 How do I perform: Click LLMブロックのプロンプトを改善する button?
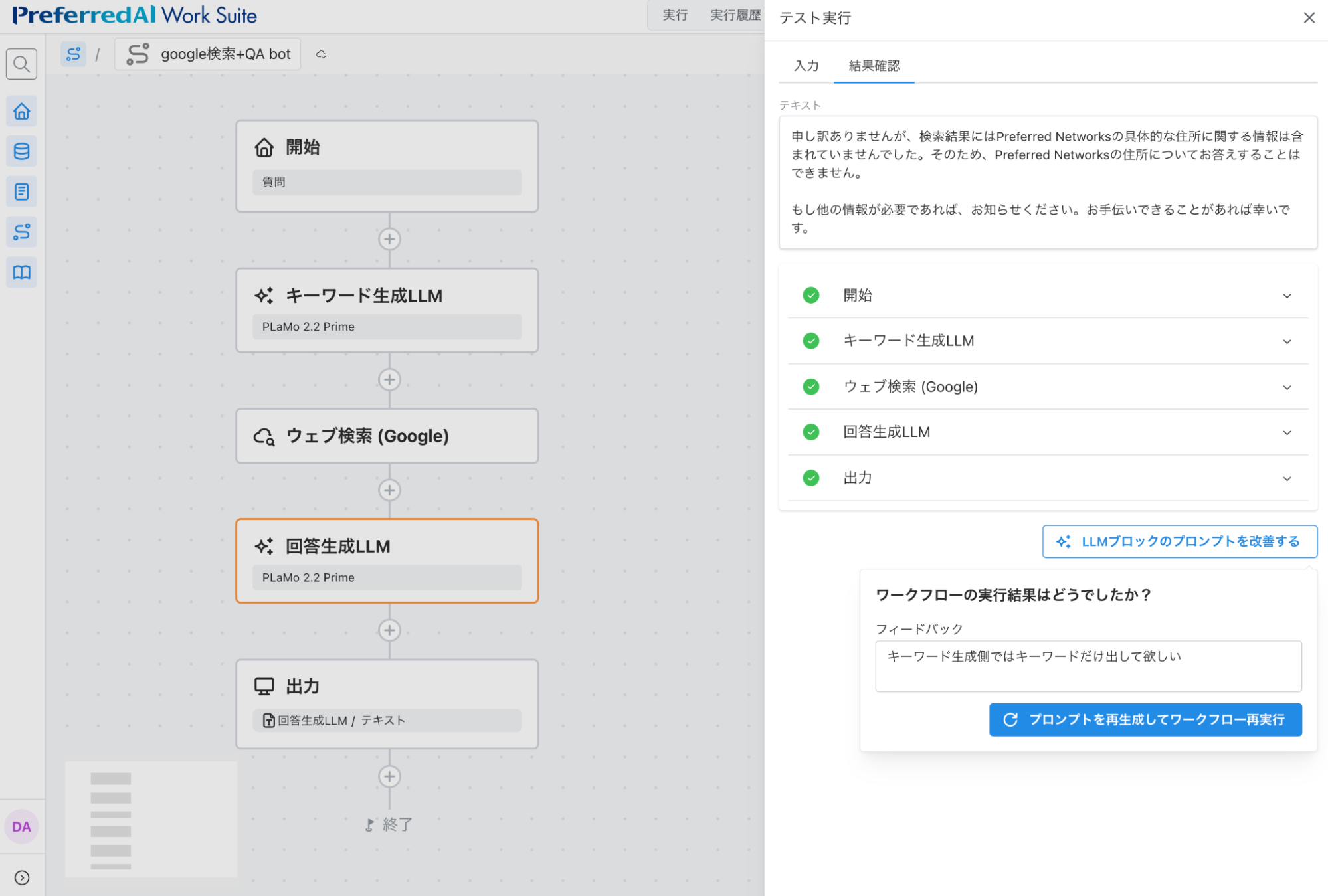click(1179, 541)
